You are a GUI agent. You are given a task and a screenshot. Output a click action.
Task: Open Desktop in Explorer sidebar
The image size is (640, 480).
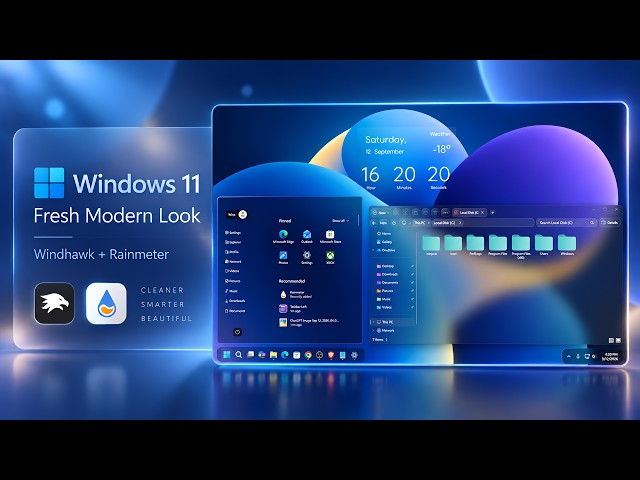coord(385,266)
